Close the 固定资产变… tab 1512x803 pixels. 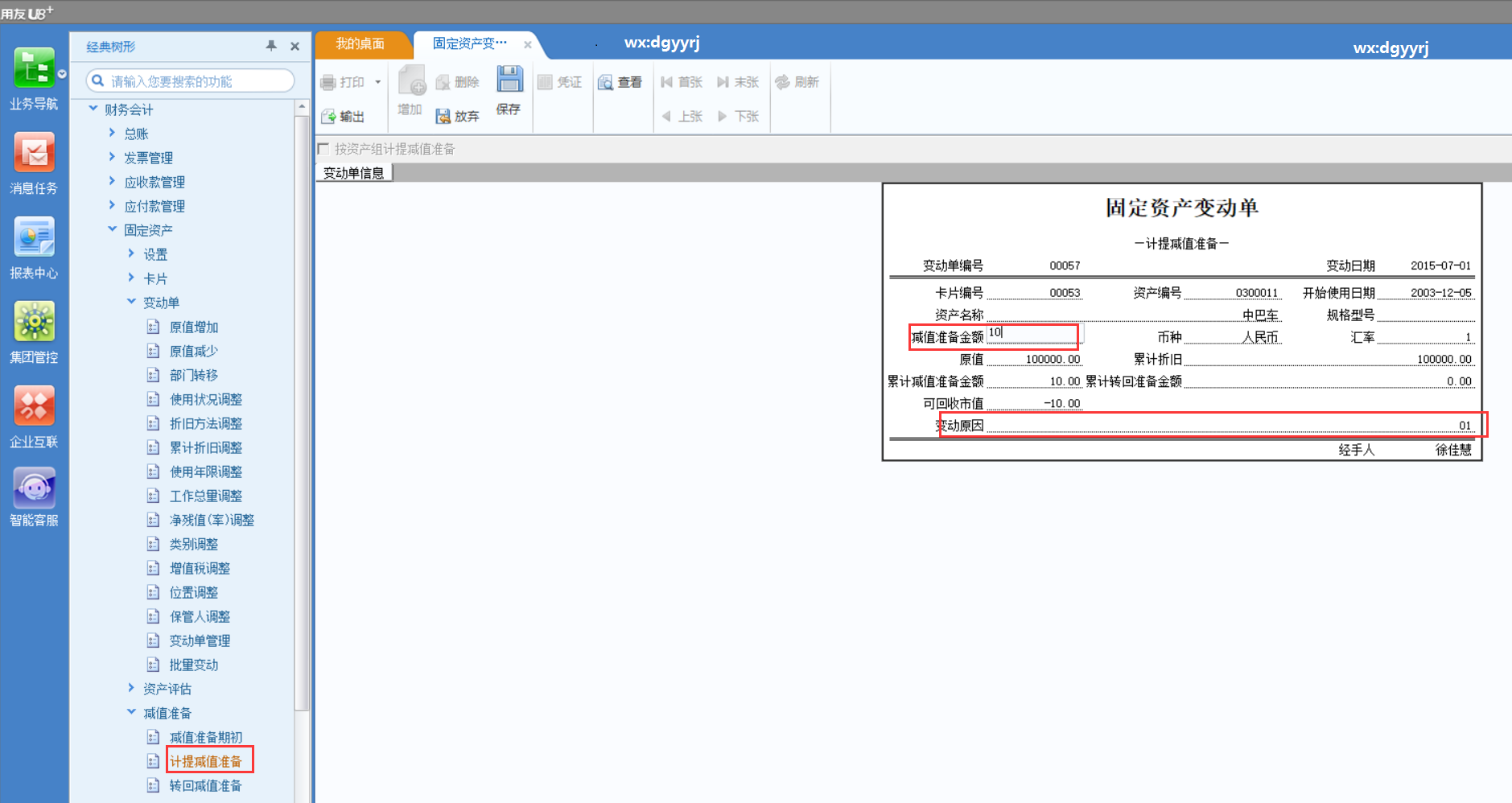(528, 45)
